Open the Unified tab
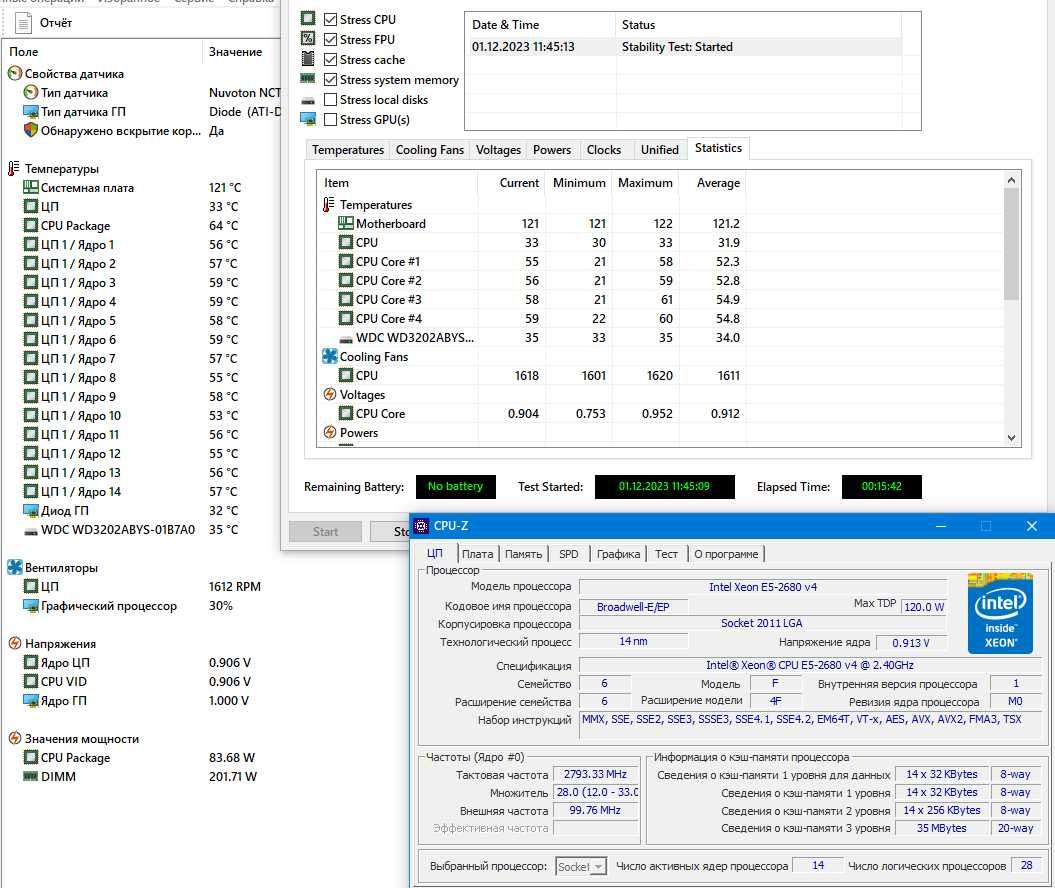 659,149
